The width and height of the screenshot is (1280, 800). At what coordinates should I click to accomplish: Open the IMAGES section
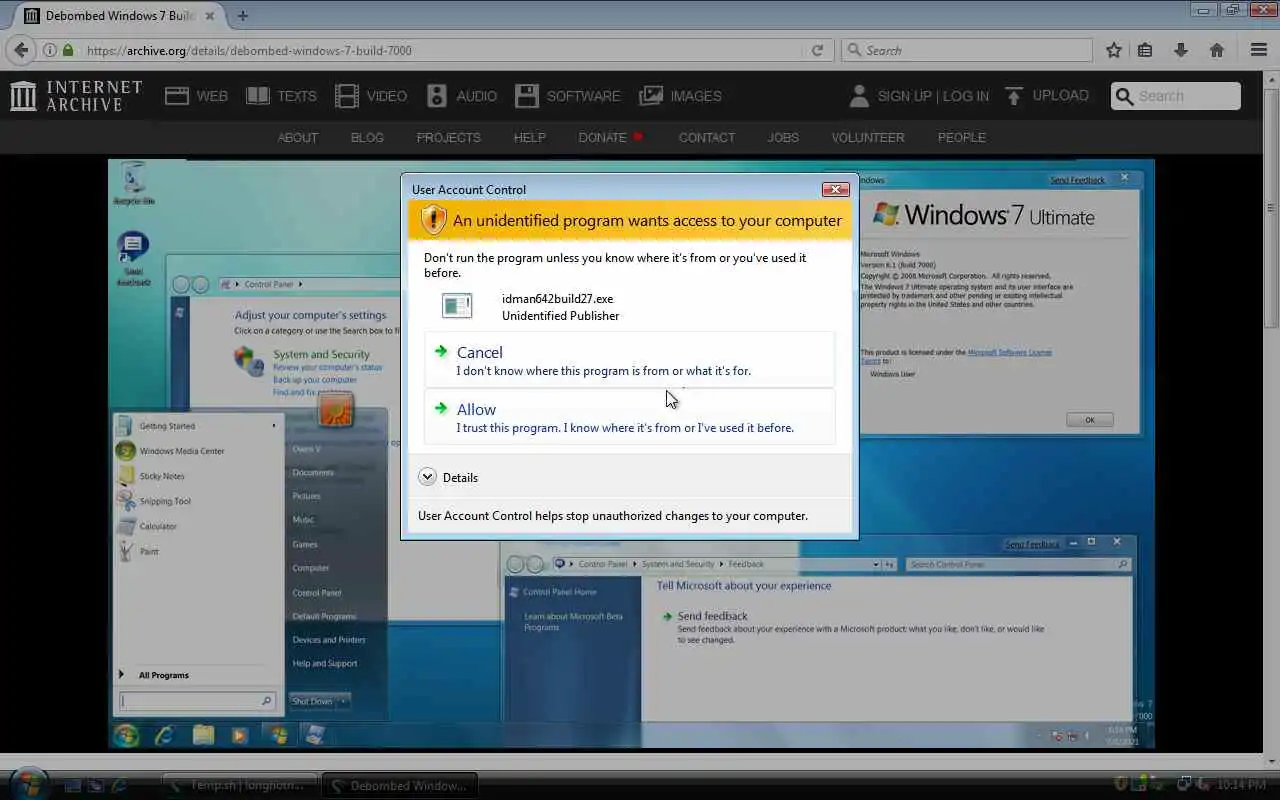point(680,96)
